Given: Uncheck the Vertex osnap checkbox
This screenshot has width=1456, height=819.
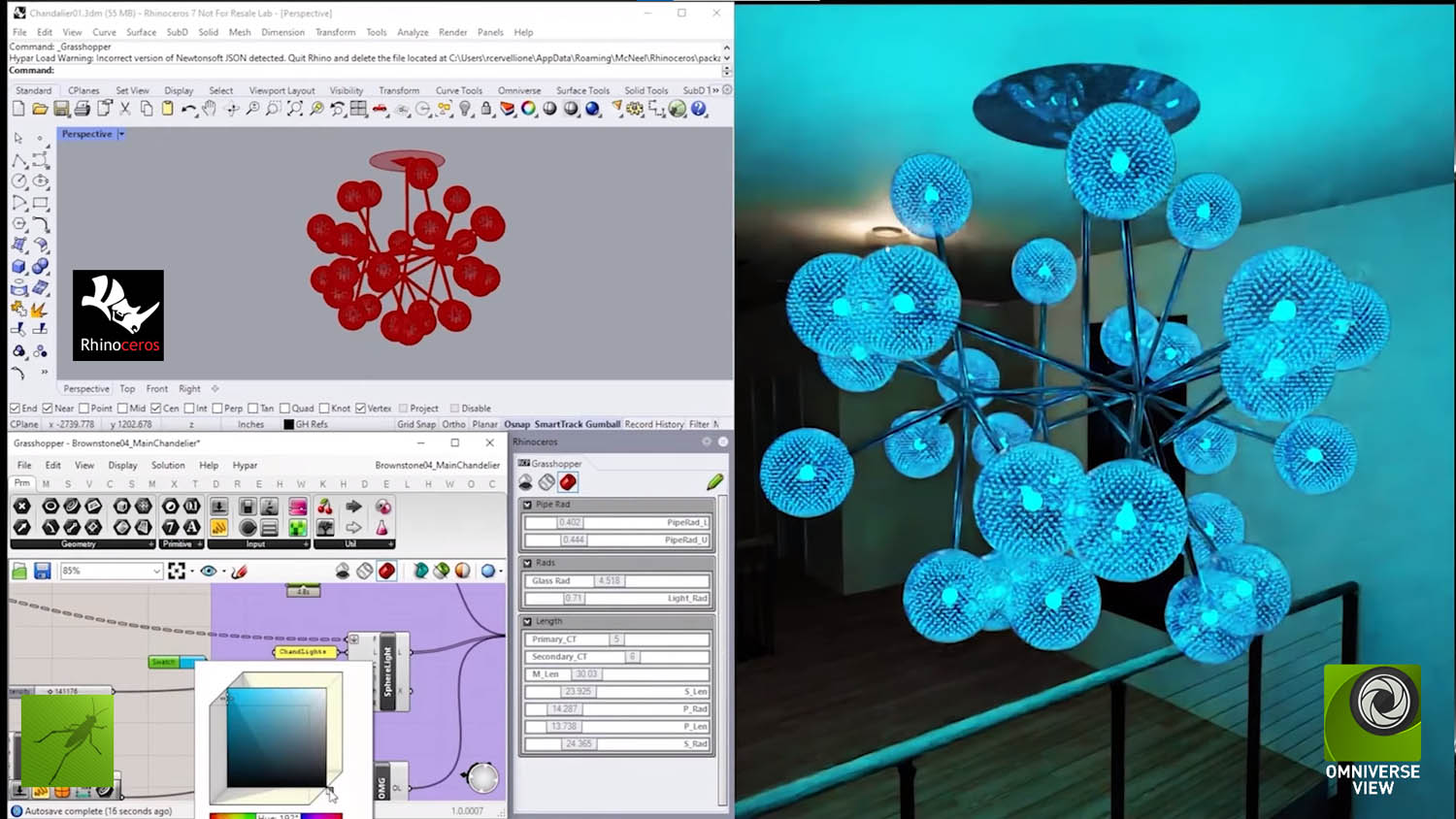Looking at the screenshot, I should (x=361, y=409).
